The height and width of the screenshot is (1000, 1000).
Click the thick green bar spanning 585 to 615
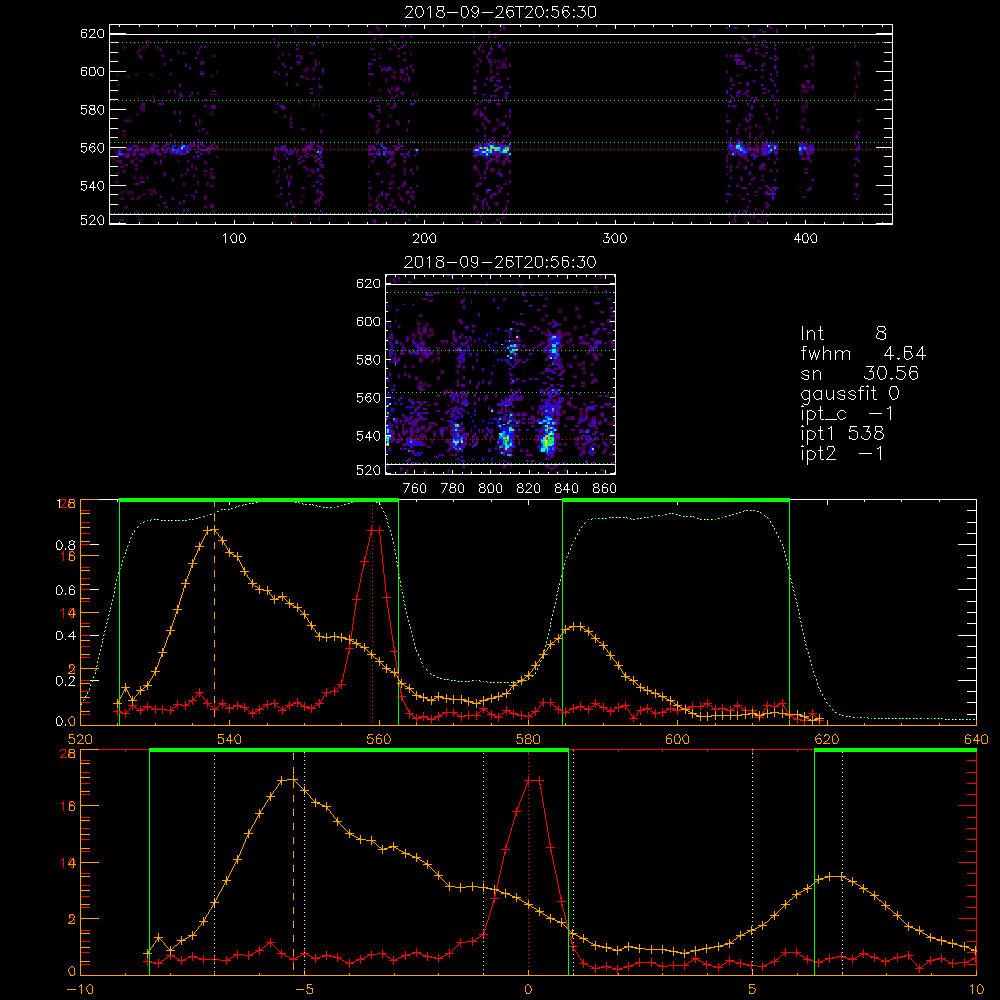[x=676, y=500]
